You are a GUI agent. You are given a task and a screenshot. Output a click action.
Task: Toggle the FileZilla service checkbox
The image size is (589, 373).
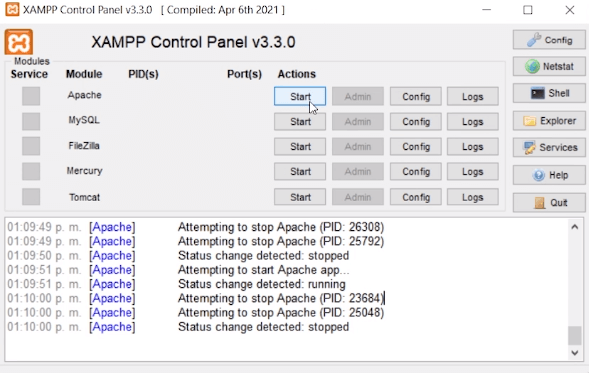(x=31, y=146)
